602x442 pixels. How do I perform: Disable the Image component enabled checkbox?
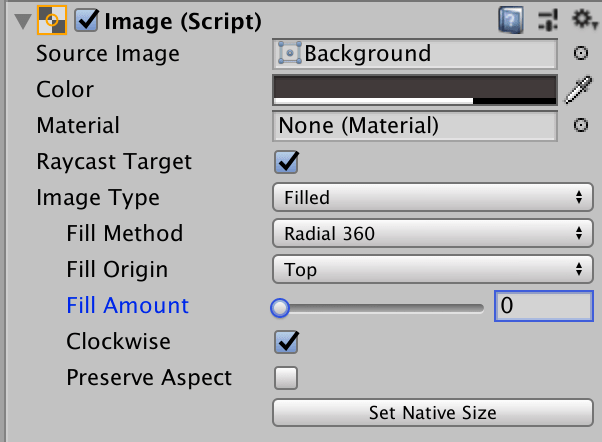click(x=86, y=20)
